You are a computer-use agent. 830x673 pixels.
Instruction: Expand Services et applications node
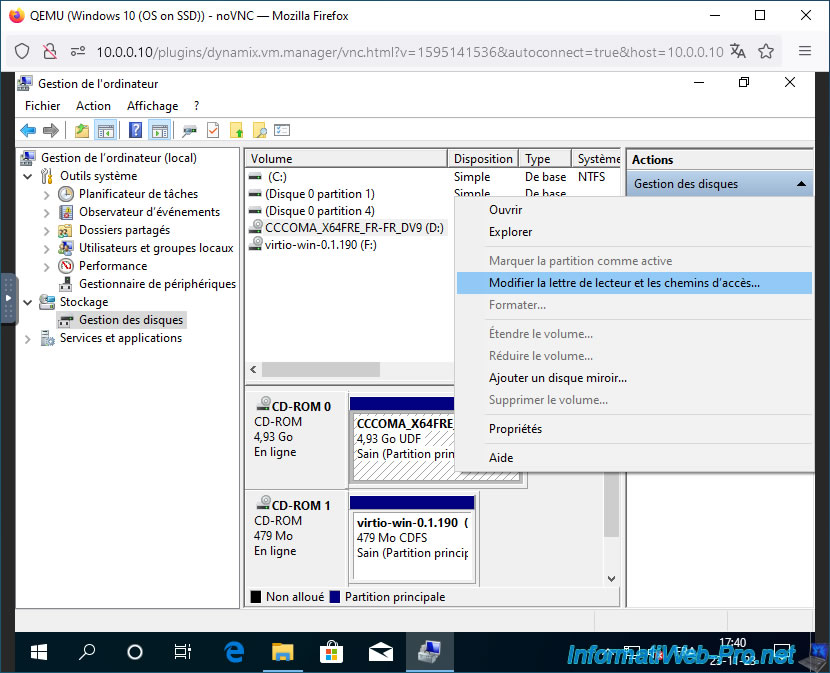tap(28, 339)
